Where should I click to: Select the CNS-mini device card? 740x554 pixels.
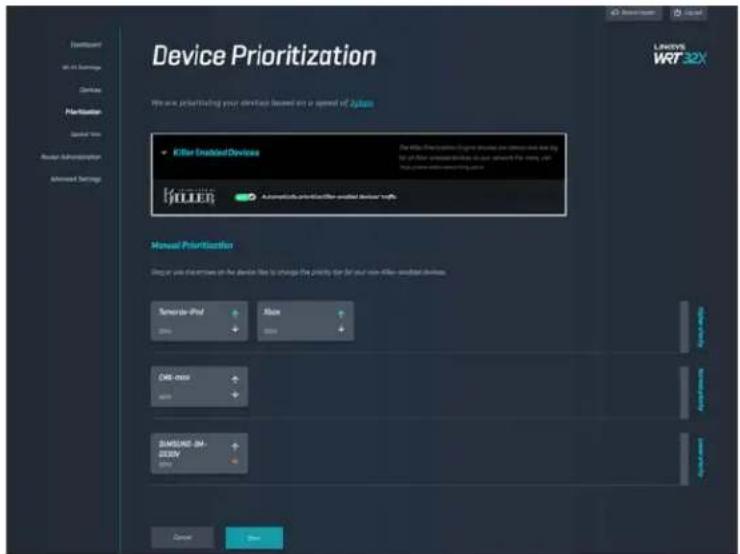click(x=199, y=386)
